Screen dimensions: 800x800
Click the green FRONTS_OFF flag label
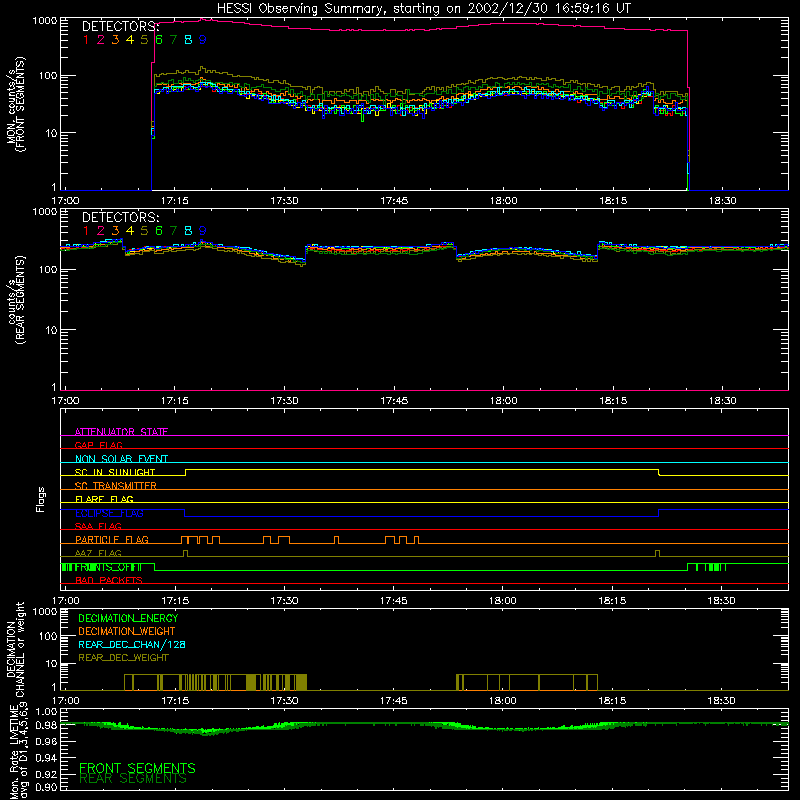108,567
